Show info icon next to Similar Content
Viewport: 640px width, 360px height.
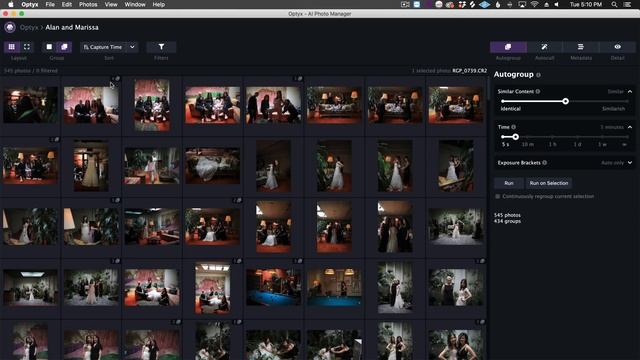point(538,91)
